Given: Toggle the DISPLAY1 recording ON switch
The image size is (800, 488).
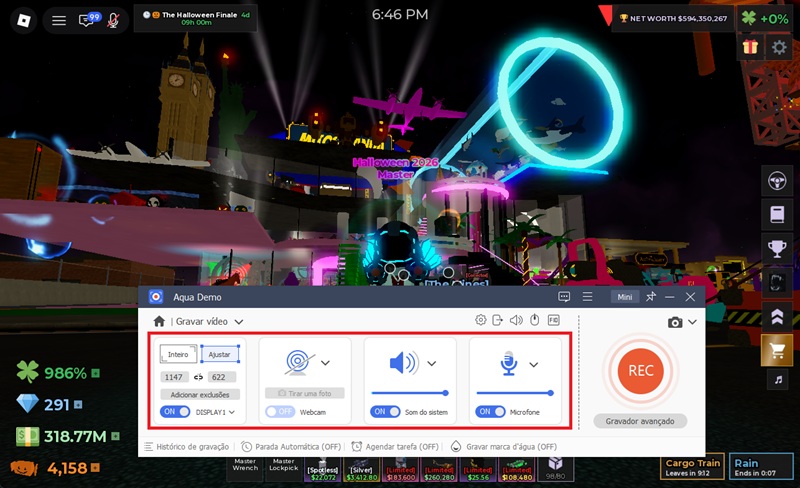Looking at the screenshot, I should [175, 411].
